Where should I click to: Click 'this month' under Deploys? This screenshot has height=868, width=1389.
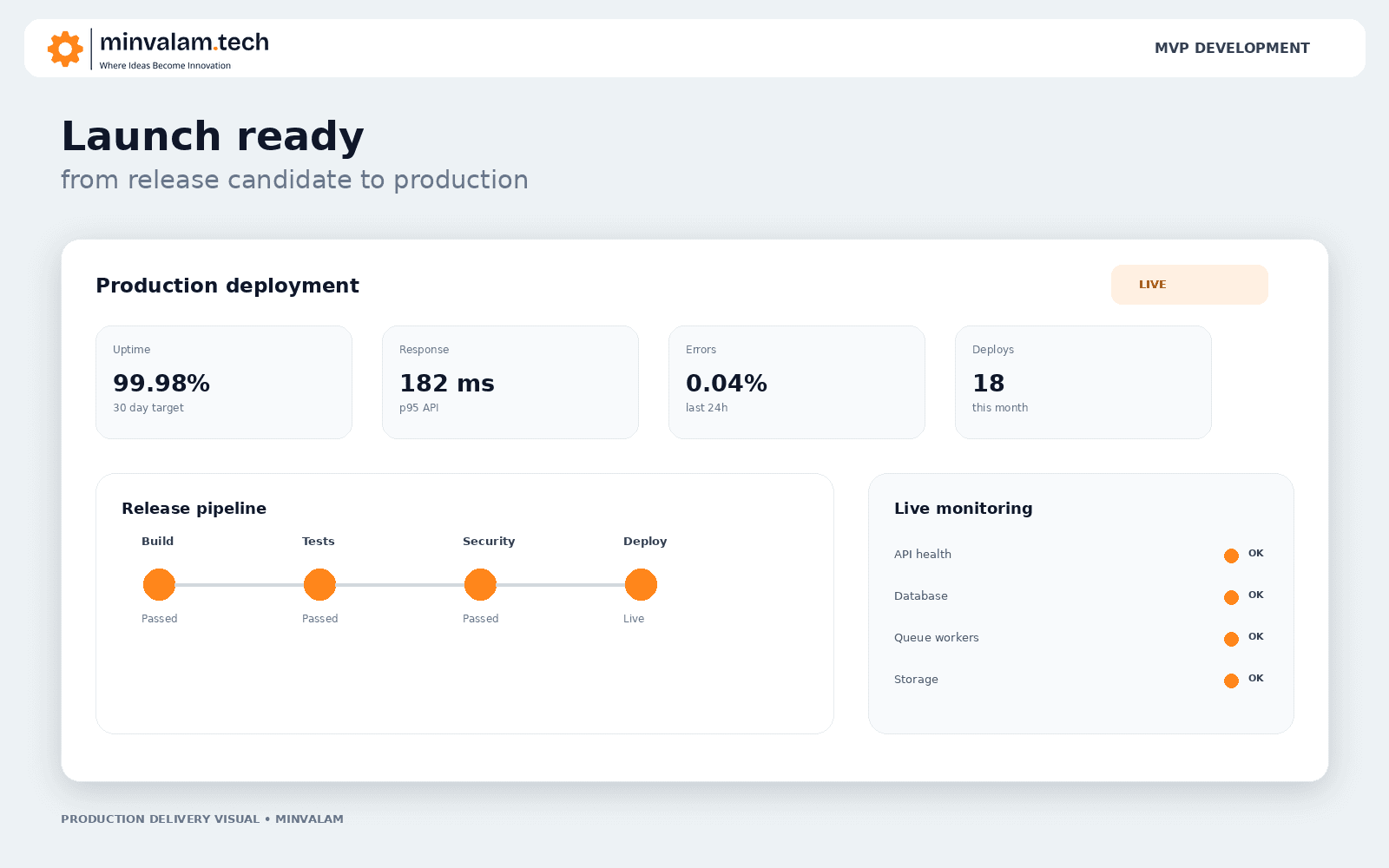[1000, 408]
